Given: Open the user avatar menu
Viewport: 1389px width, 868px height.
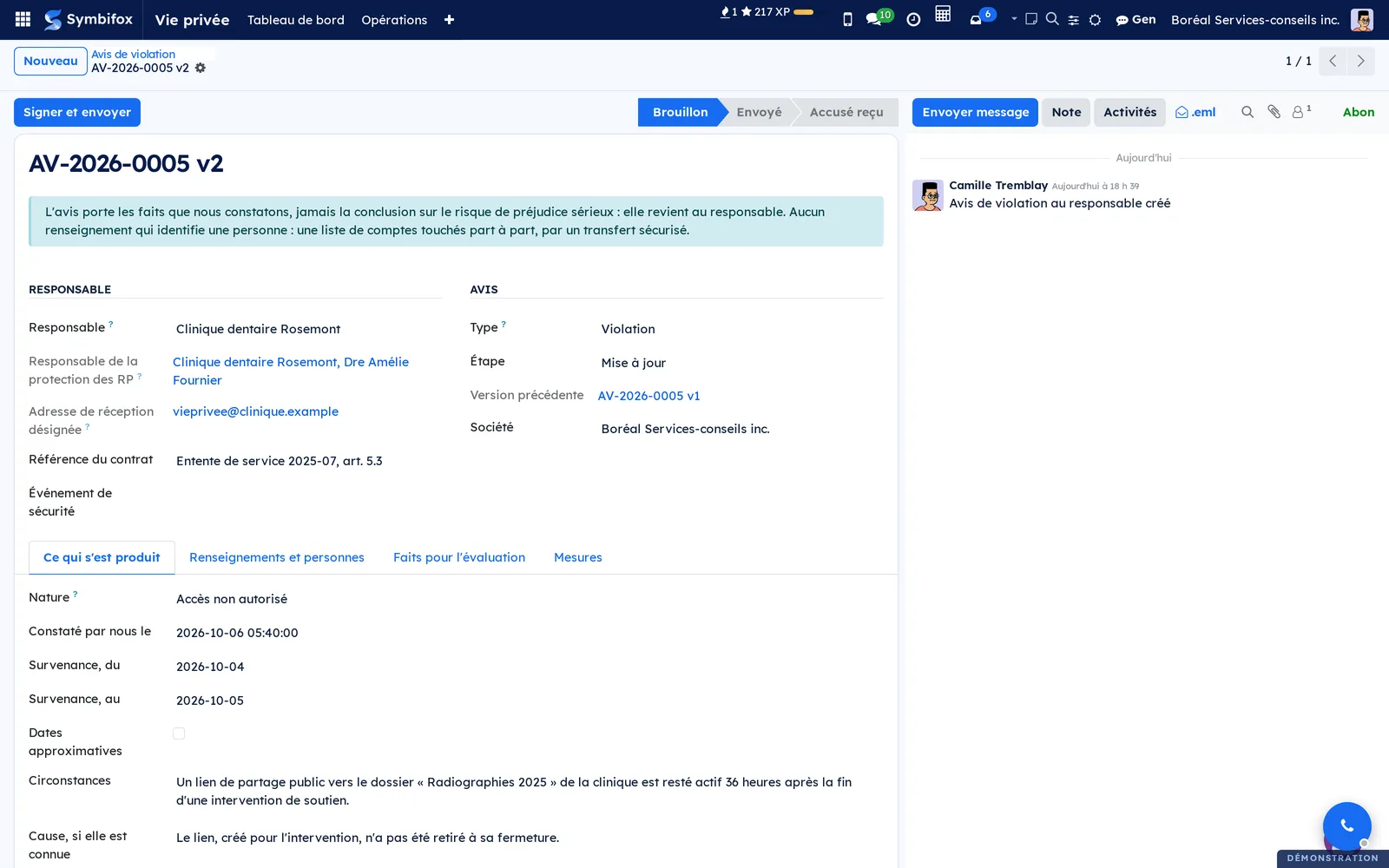Looking at the screenshot, I should 1362,19.
